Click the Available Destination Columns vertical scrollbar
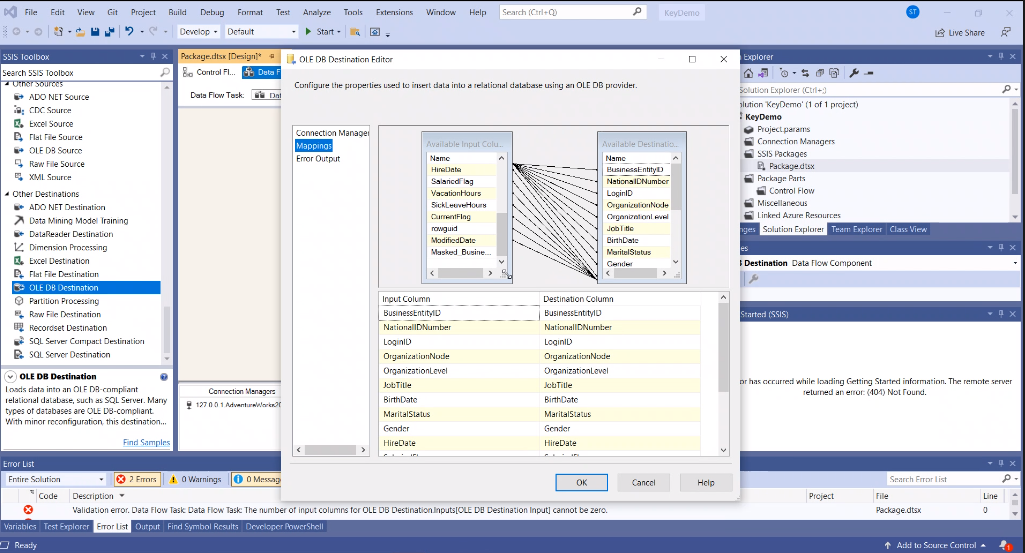This screenshot has height=553, width=1025. tap(676, 210)
